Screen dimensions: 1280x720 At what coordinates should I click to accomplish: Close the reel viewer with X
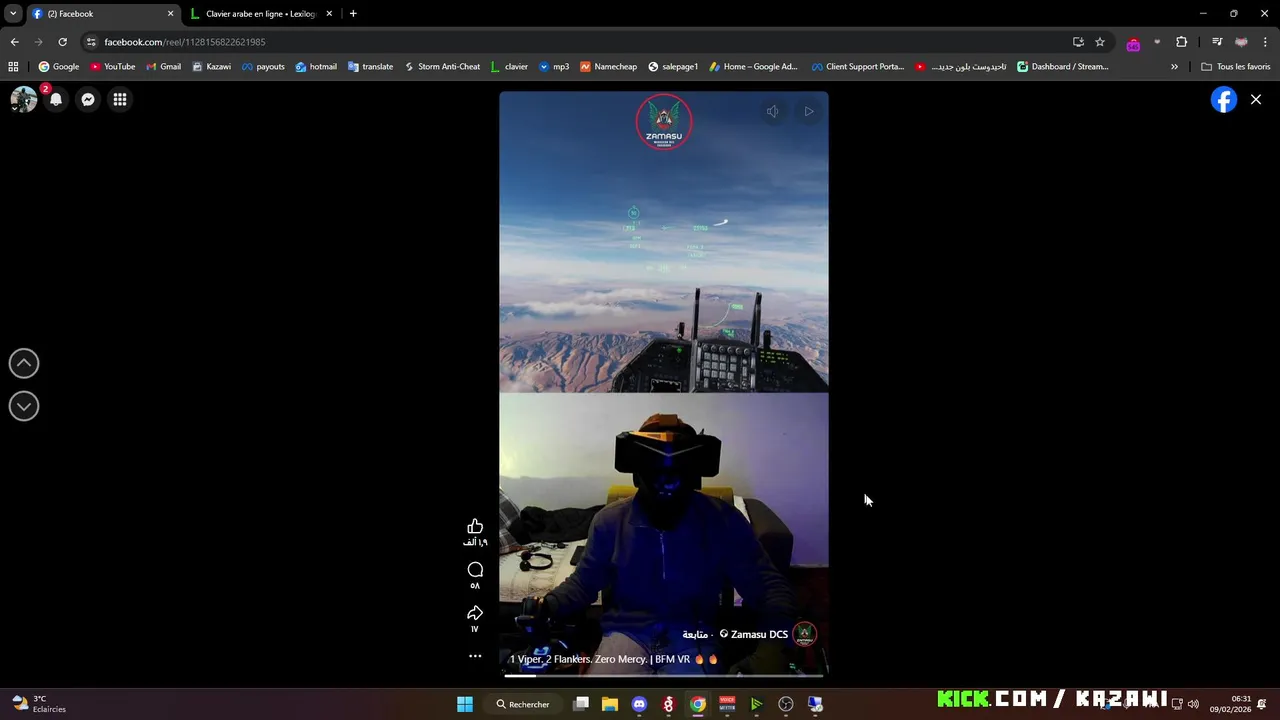pos(1256,99)
